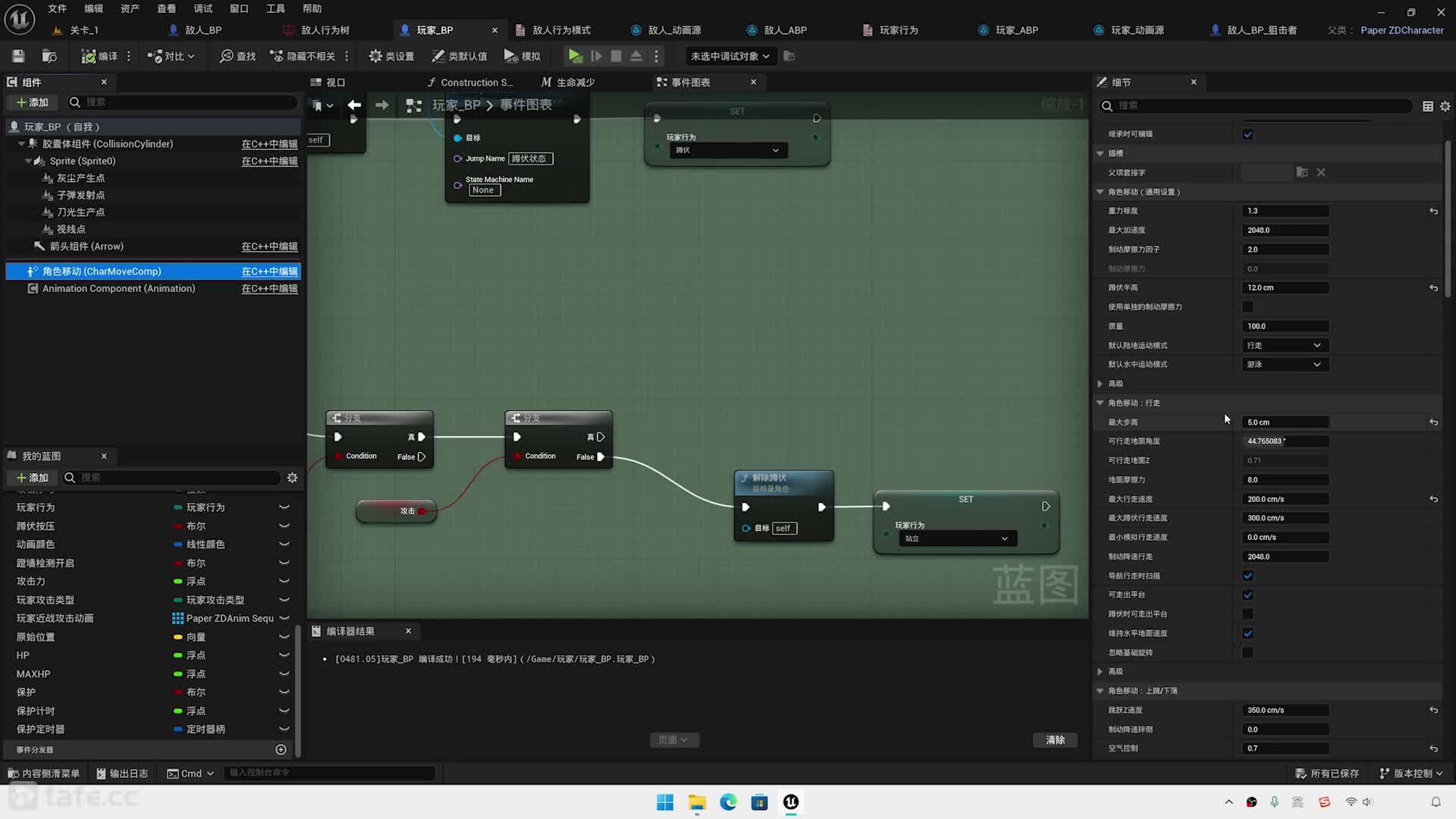
Task: Toggle 导航行走时扫描 checkbox
Action: [1247, 576]
